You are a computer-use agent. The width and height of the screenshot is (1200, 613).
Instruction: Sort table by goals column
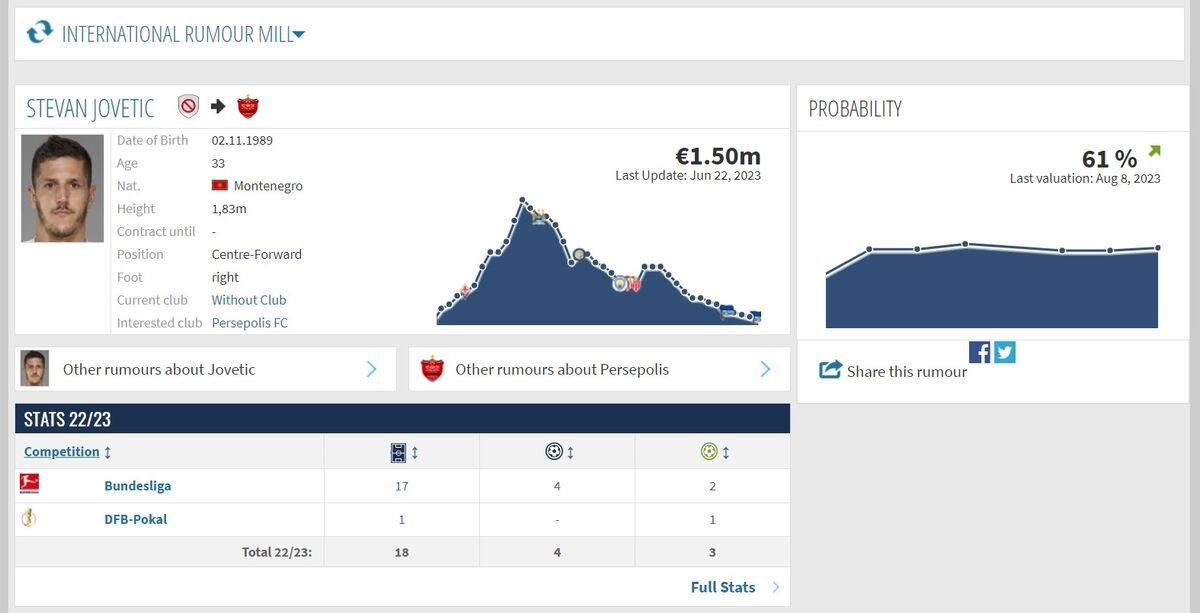[x=558, y=452]
